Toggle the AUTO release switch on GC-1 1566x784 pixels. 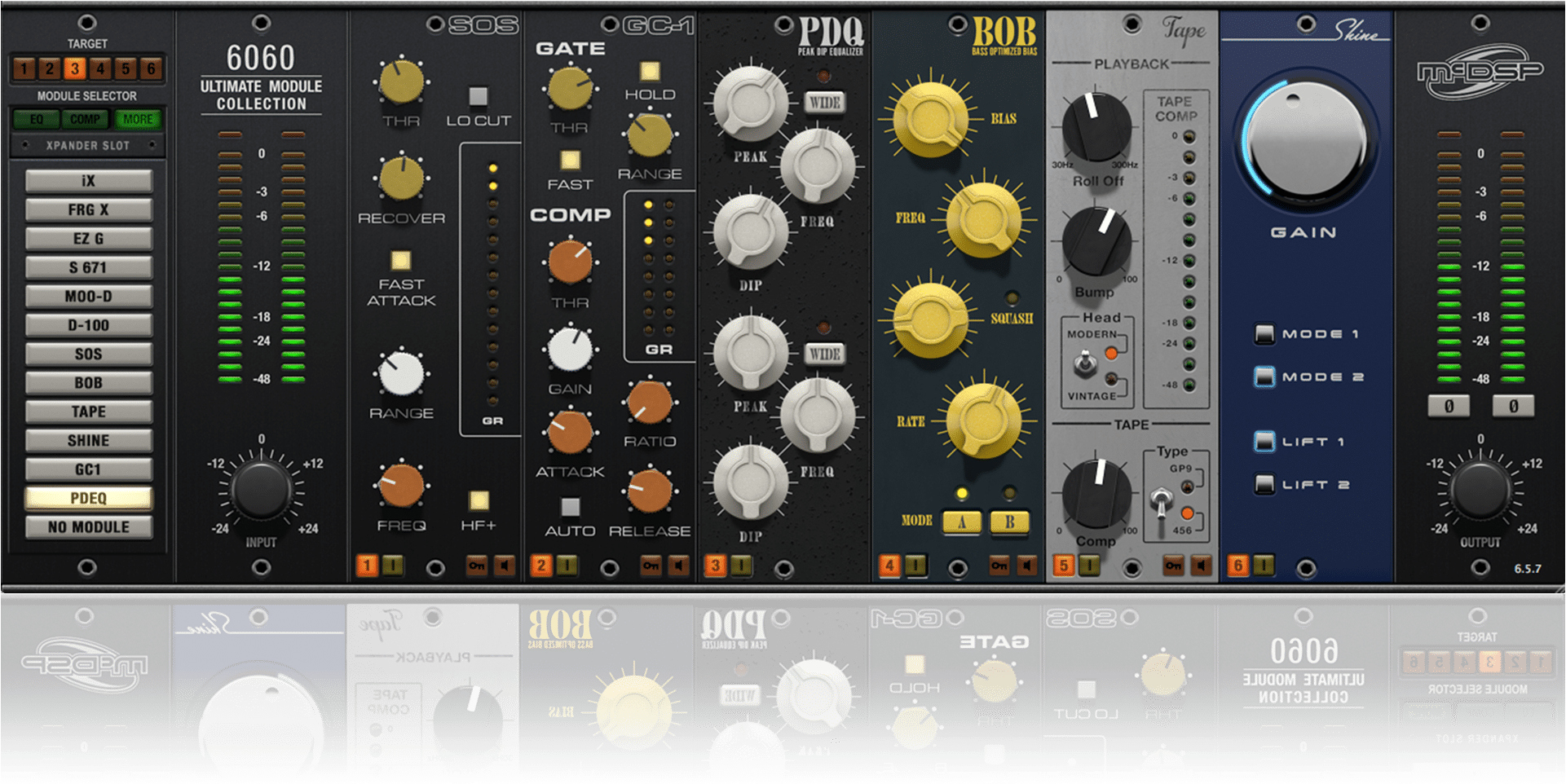[571, 507]
